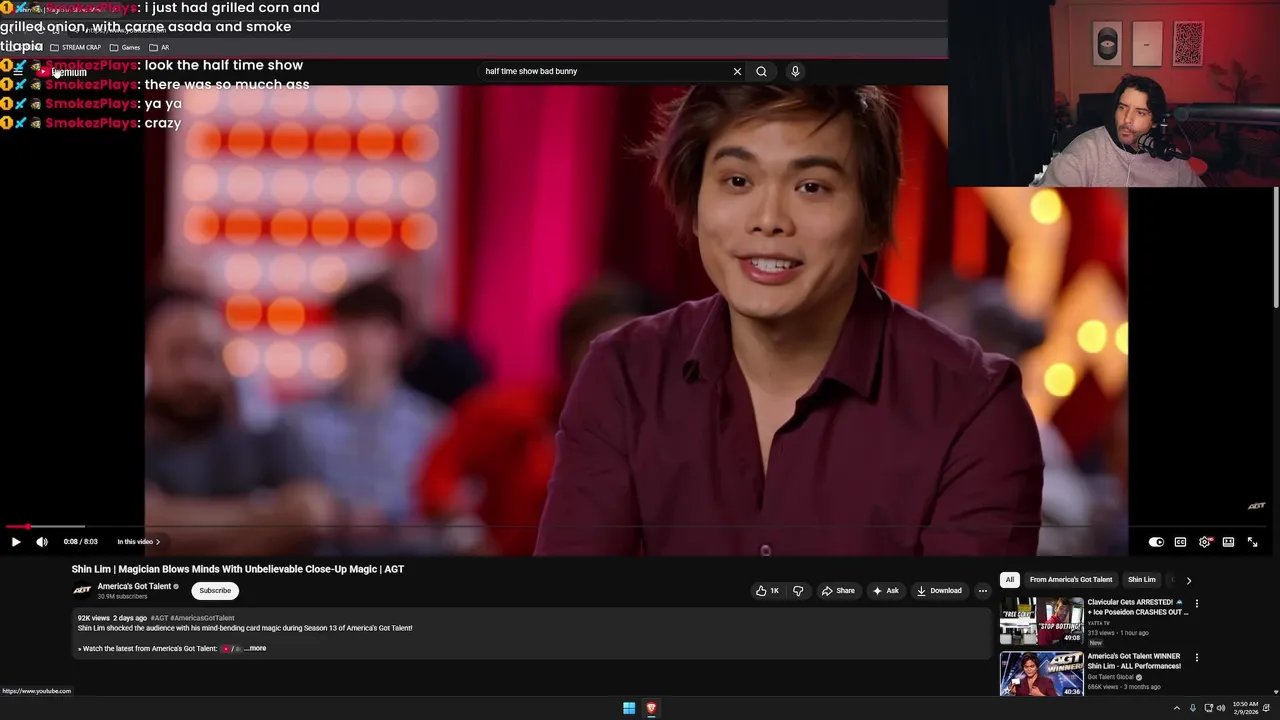Click the 'Got Talent Global' channel name

point(1110,677)
